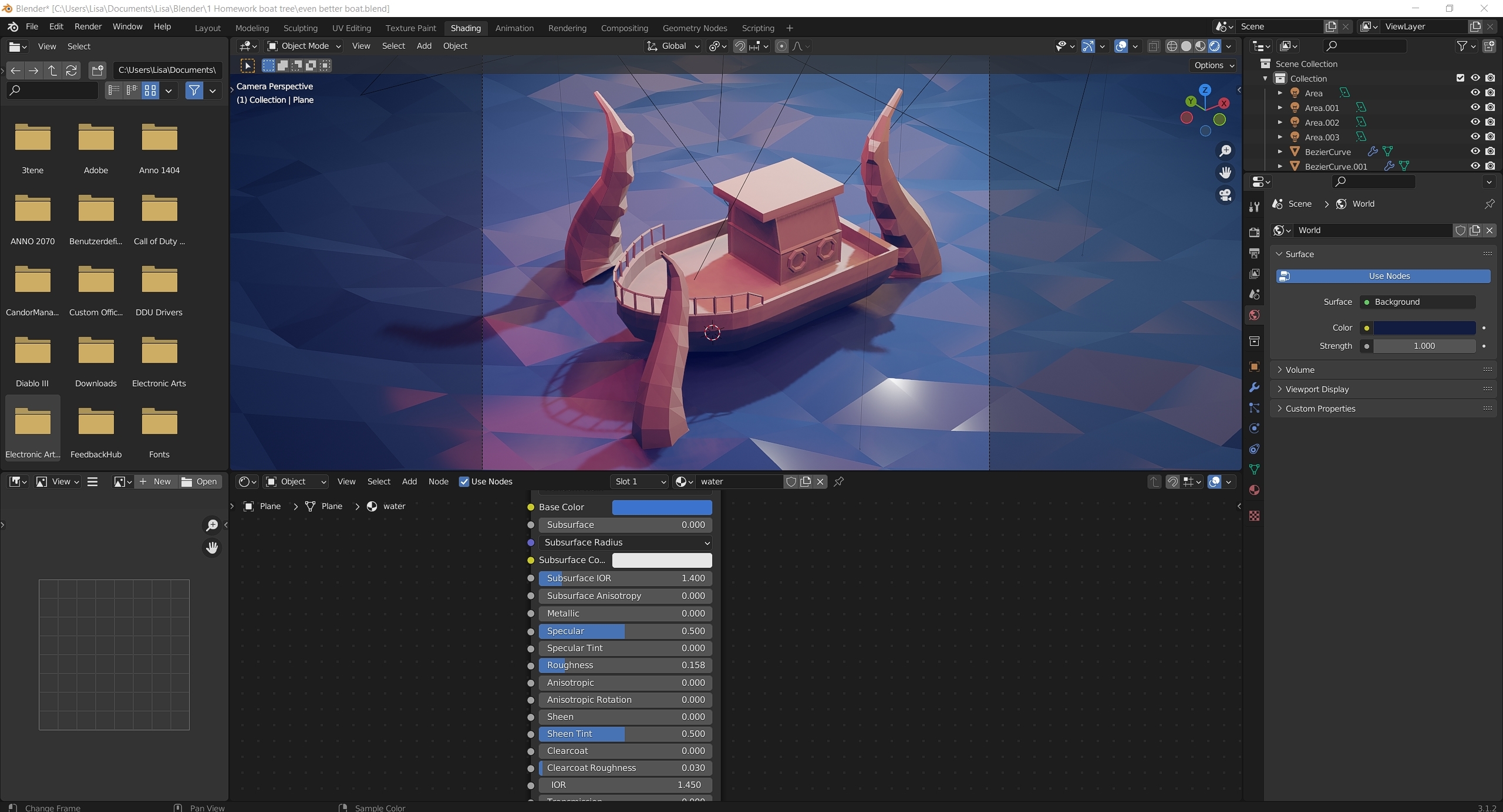Open the Object Mode dropdown
Image resolution: width=1503 pixels, height=812 pixels.
[304, 46]
